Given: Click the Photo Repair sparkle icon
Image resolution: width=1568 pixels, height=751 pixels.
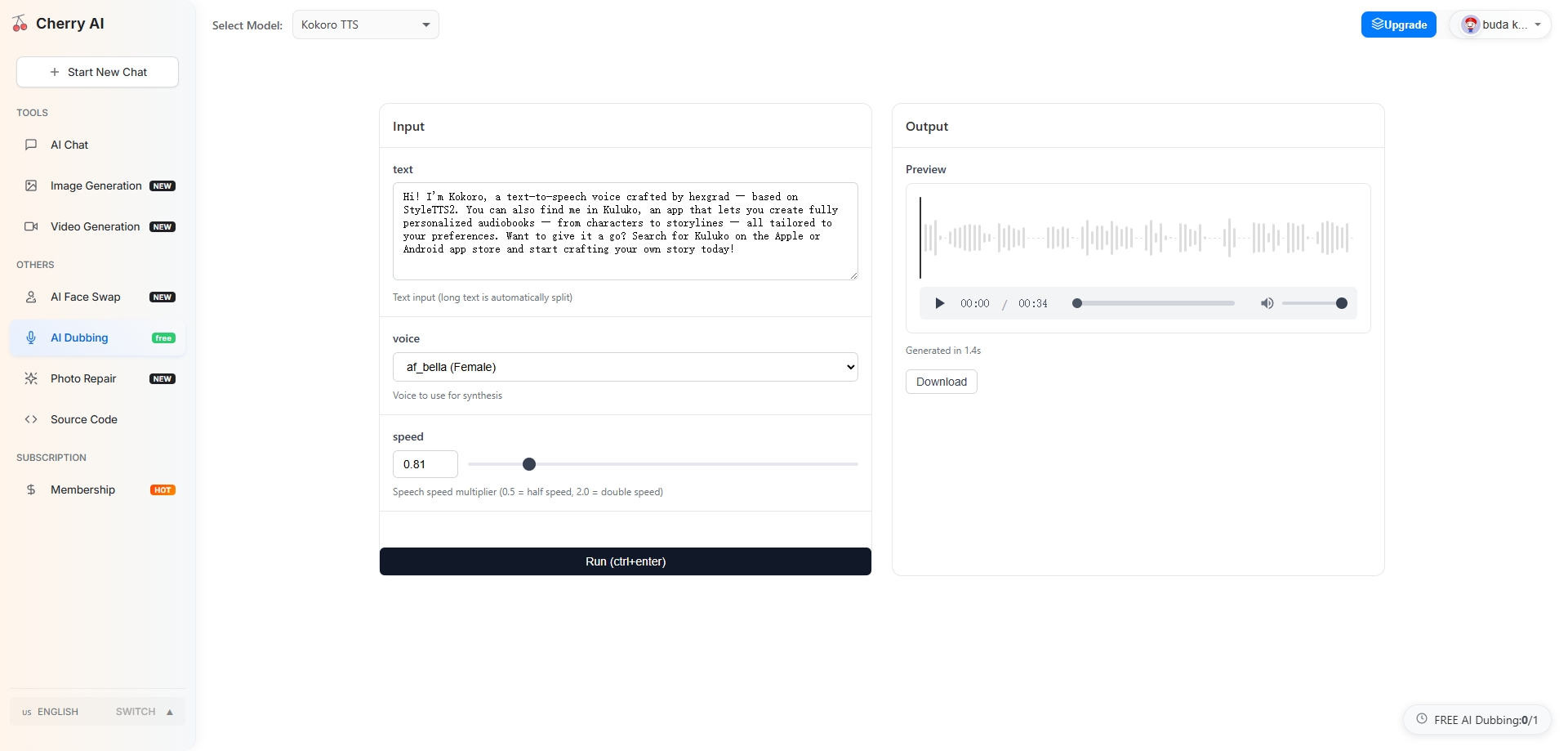Looking at the screenshot, I should click(x=31, y=378).
